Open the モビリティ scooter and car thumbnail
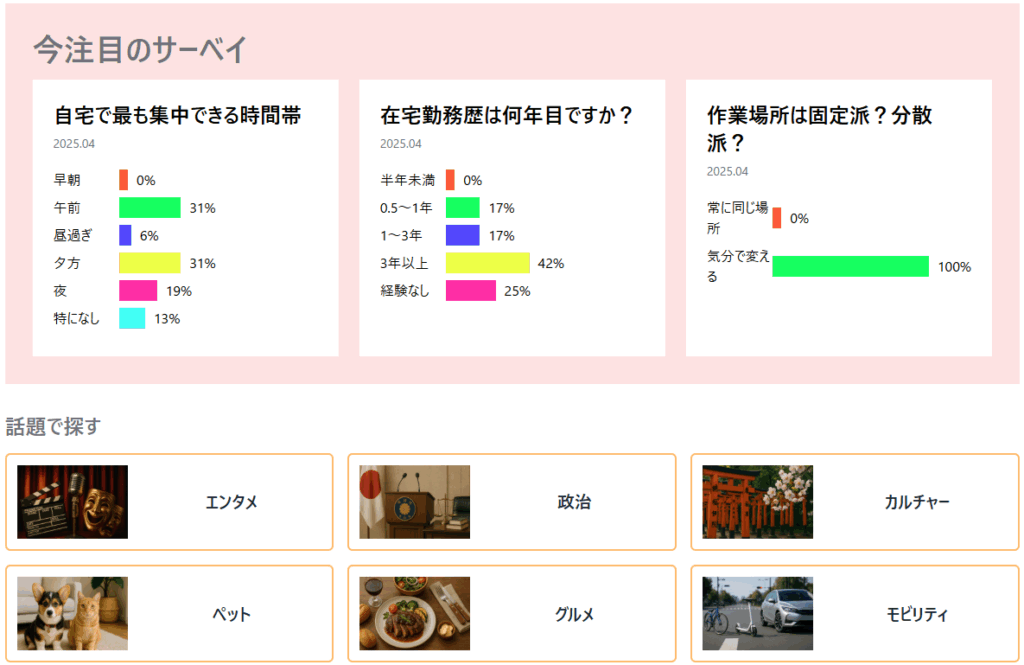 757,613
